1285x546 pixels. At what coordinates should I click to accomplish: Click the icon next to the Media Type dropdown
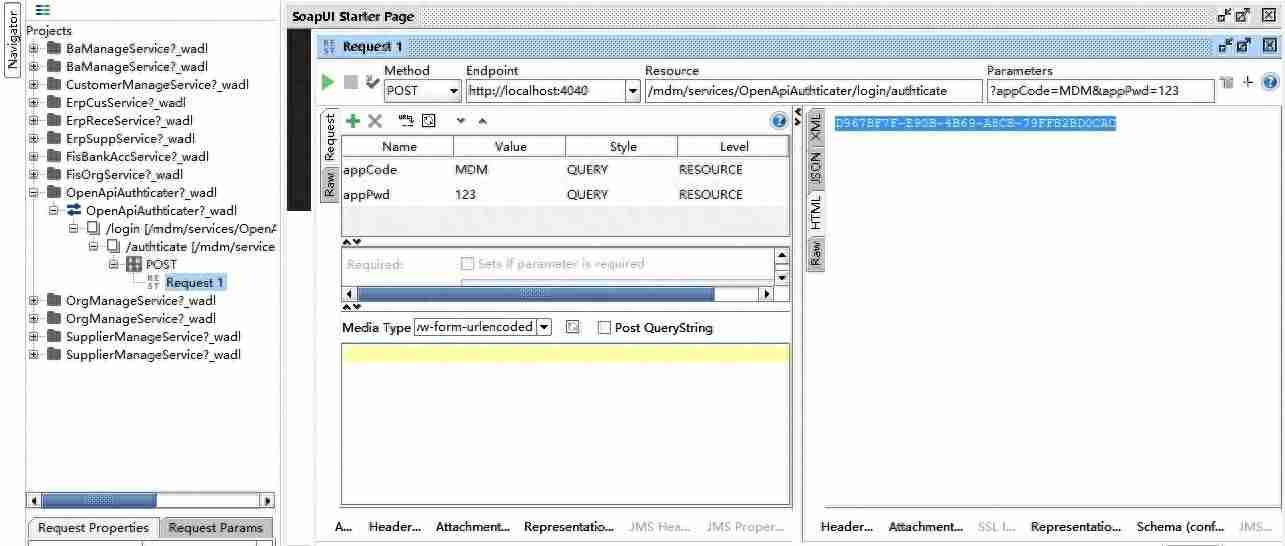[572, 327]
